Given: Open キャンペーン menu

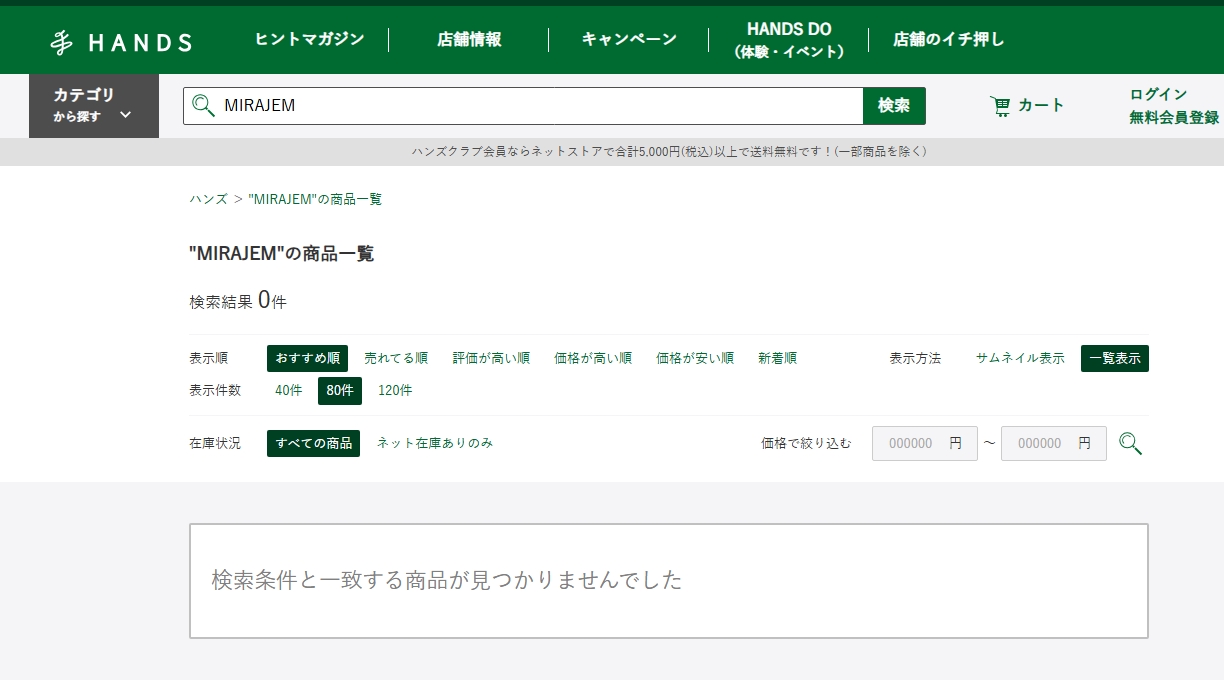Looking at the screenshot, I should (629, 40).
